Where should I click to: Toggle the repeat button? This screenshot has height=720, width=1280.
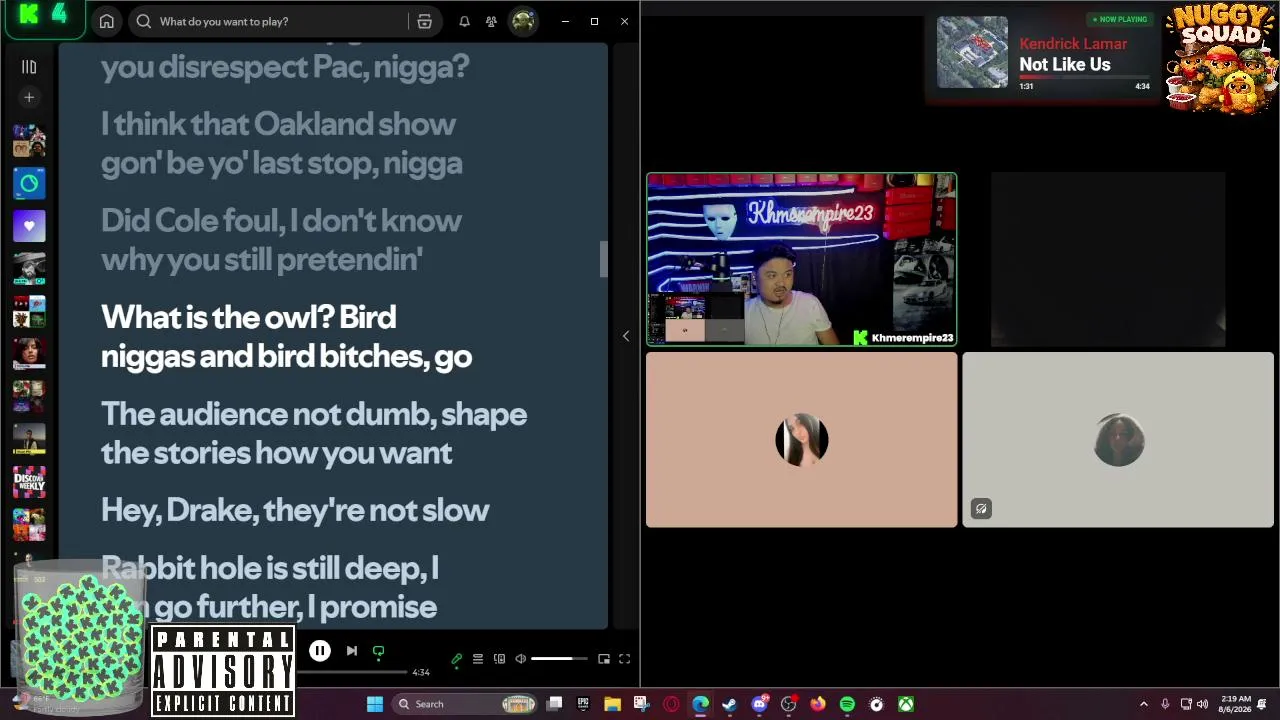click(x=378, y=651)
